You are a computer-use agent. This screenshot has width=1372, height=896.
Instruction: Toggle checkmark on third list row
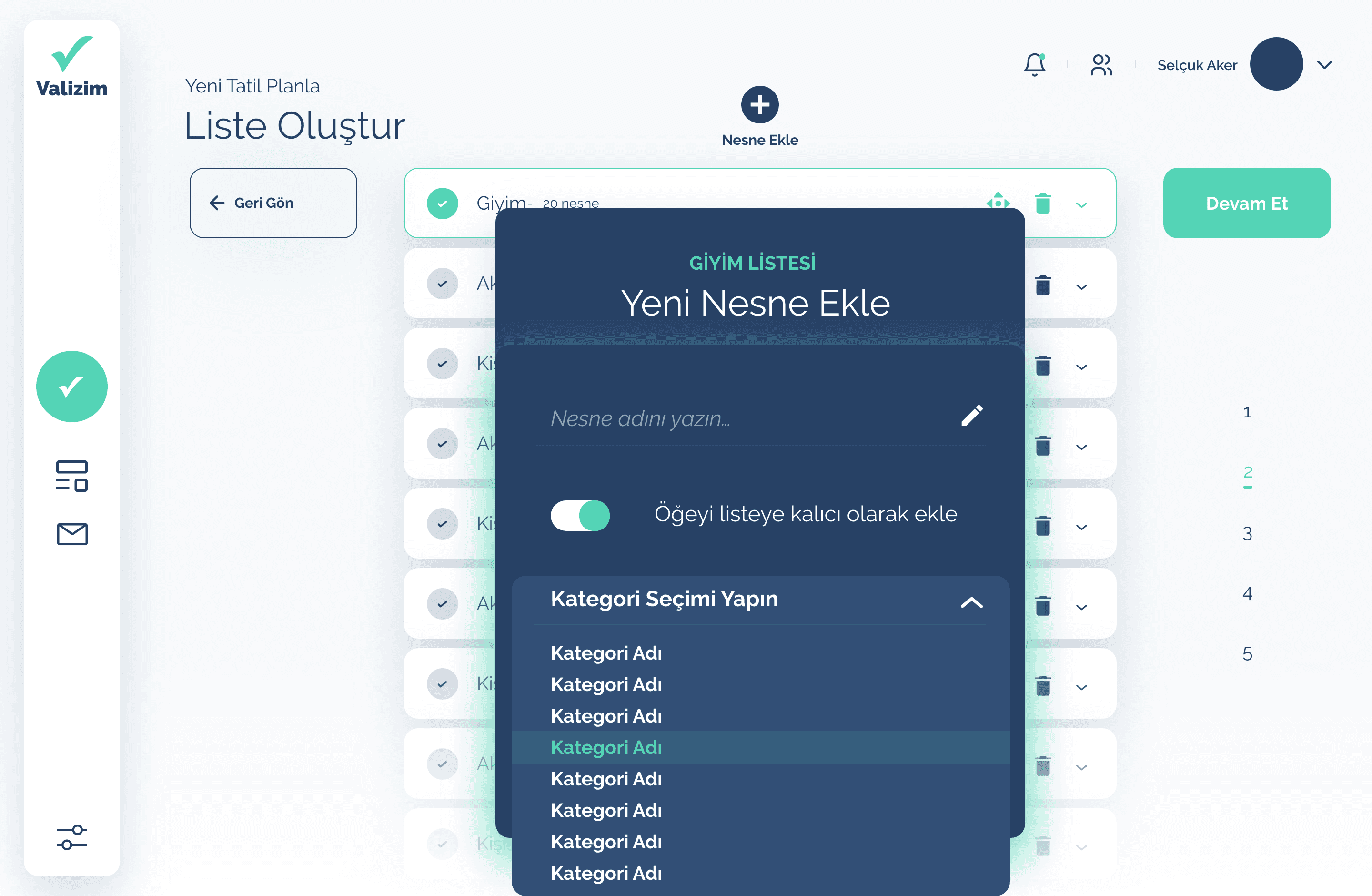[x=442, y=364]
